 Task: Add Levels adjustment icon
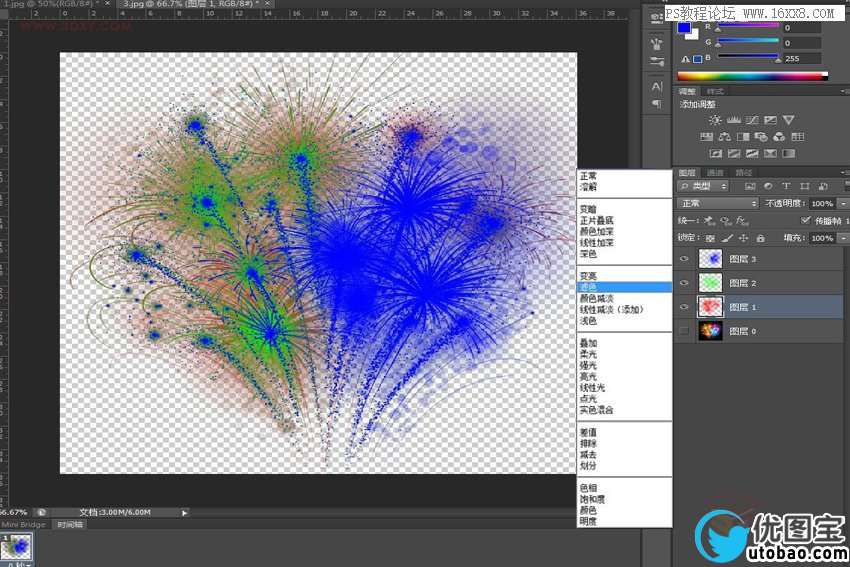tap(733, 120)
